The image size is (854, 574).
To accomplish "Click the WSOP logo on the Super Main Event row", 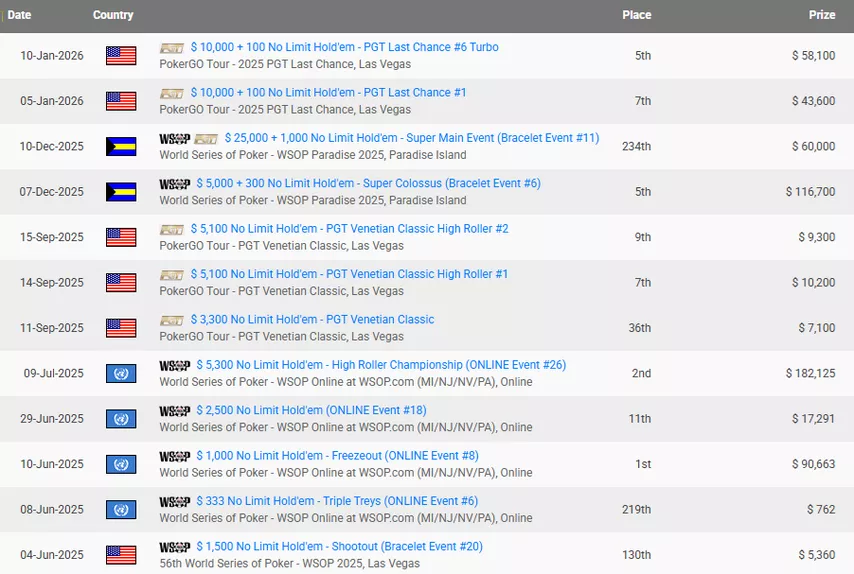I will (174, 139).
